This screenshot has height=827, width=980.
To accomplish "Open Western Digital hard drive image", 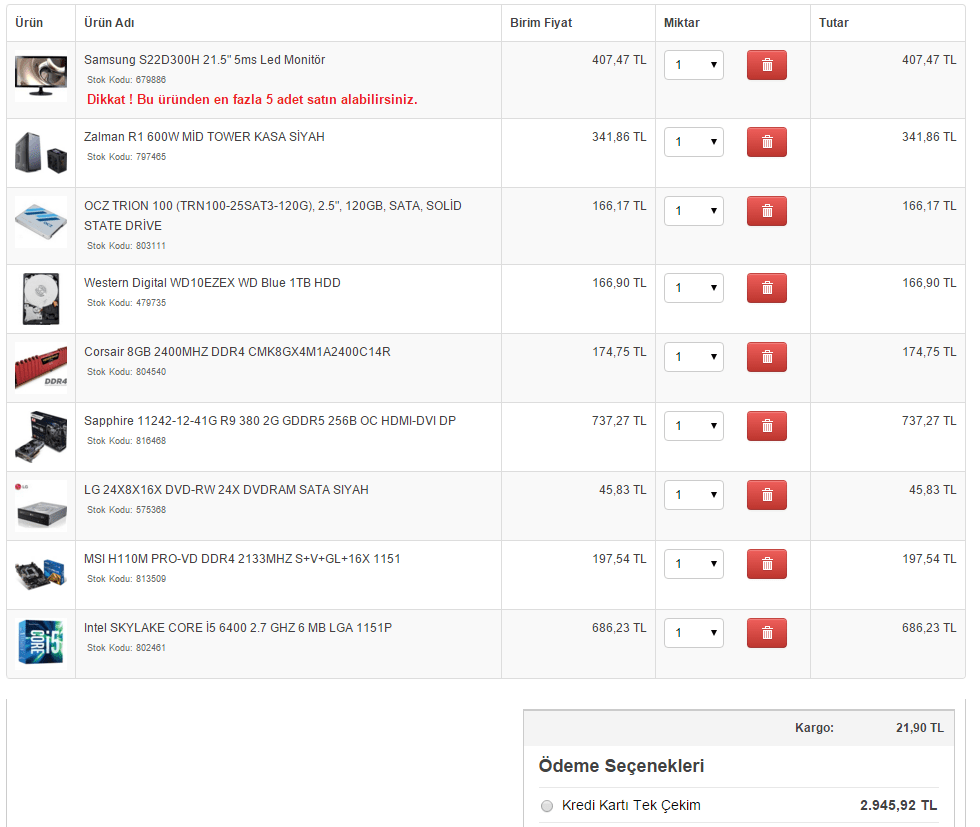I will [x=41, y=299].
